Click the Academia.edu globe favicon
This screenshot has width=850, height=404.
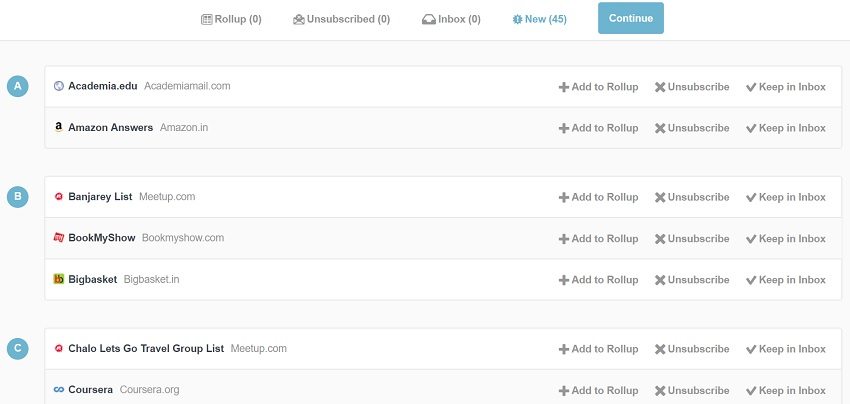[x=59, y=86]
